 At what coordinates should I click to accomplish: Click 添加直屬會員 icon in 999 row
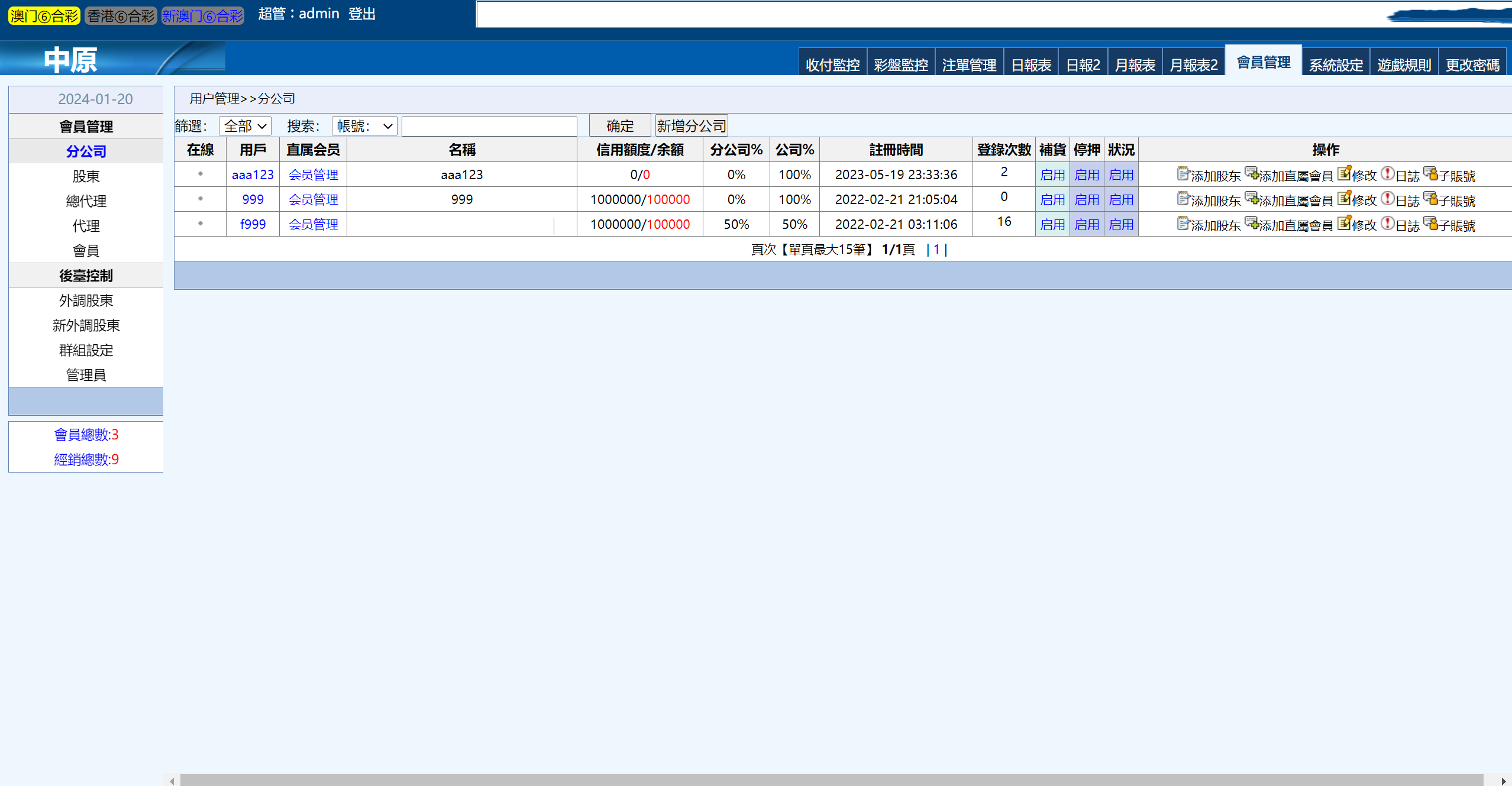pos(1252,199)
